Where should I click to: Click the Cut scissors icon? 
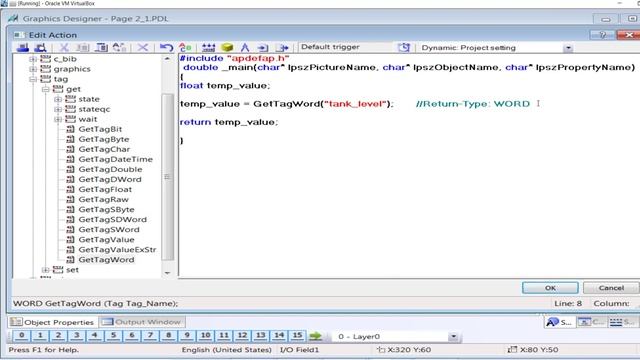click(64, 48)
